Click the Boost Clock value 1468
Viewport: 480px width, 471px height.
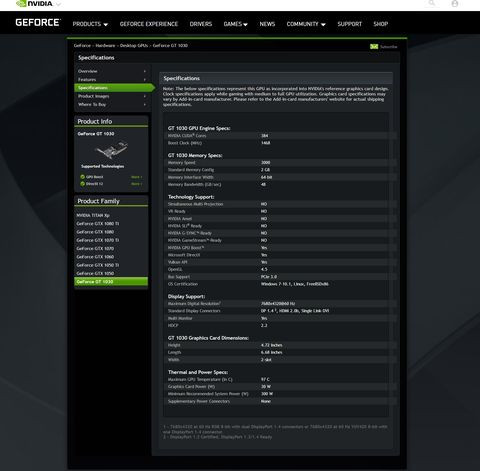tap(266, 143)
